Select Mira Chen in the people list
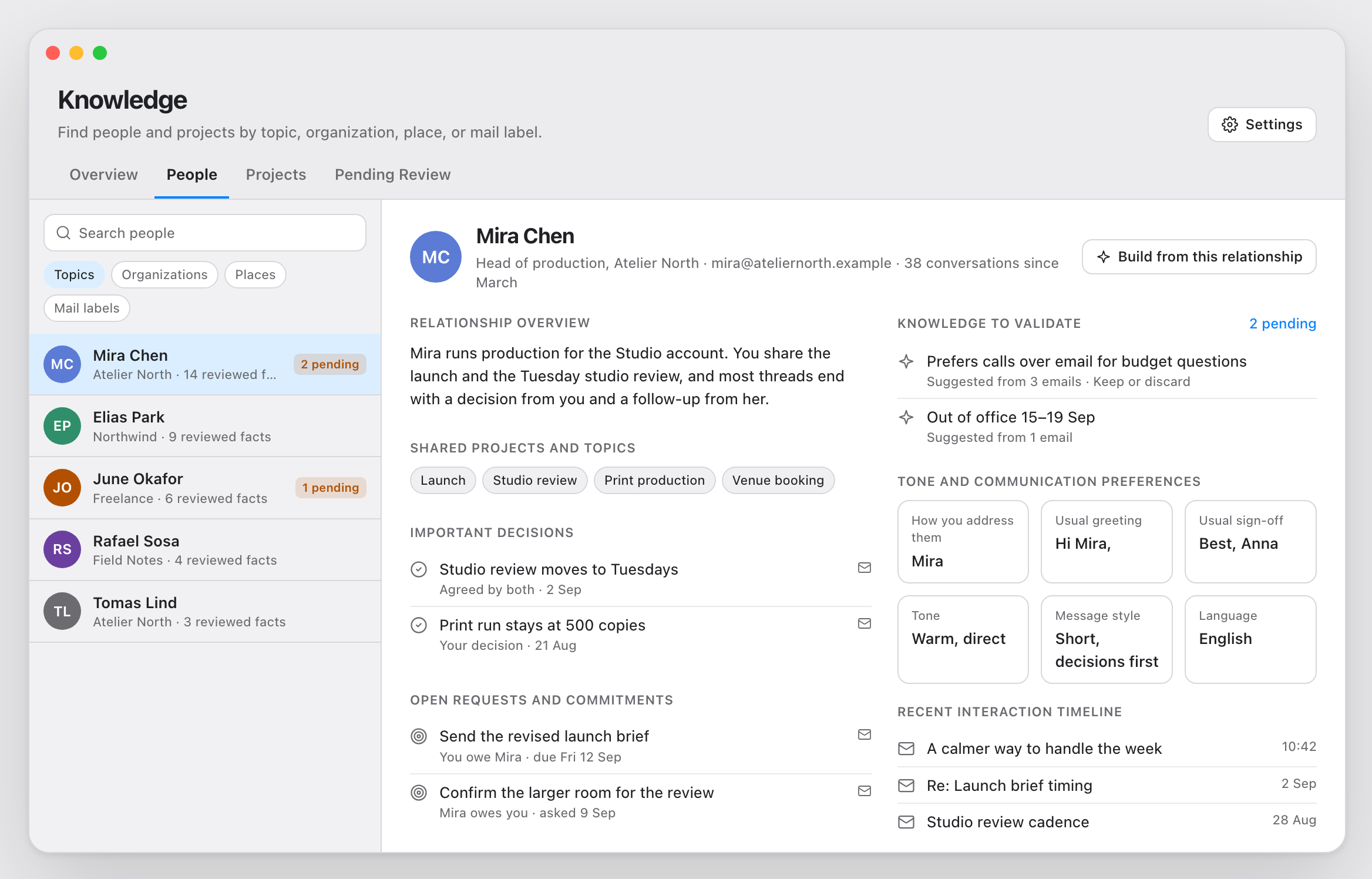Viewport: 1372px width, 879px height. pos(205,364)
